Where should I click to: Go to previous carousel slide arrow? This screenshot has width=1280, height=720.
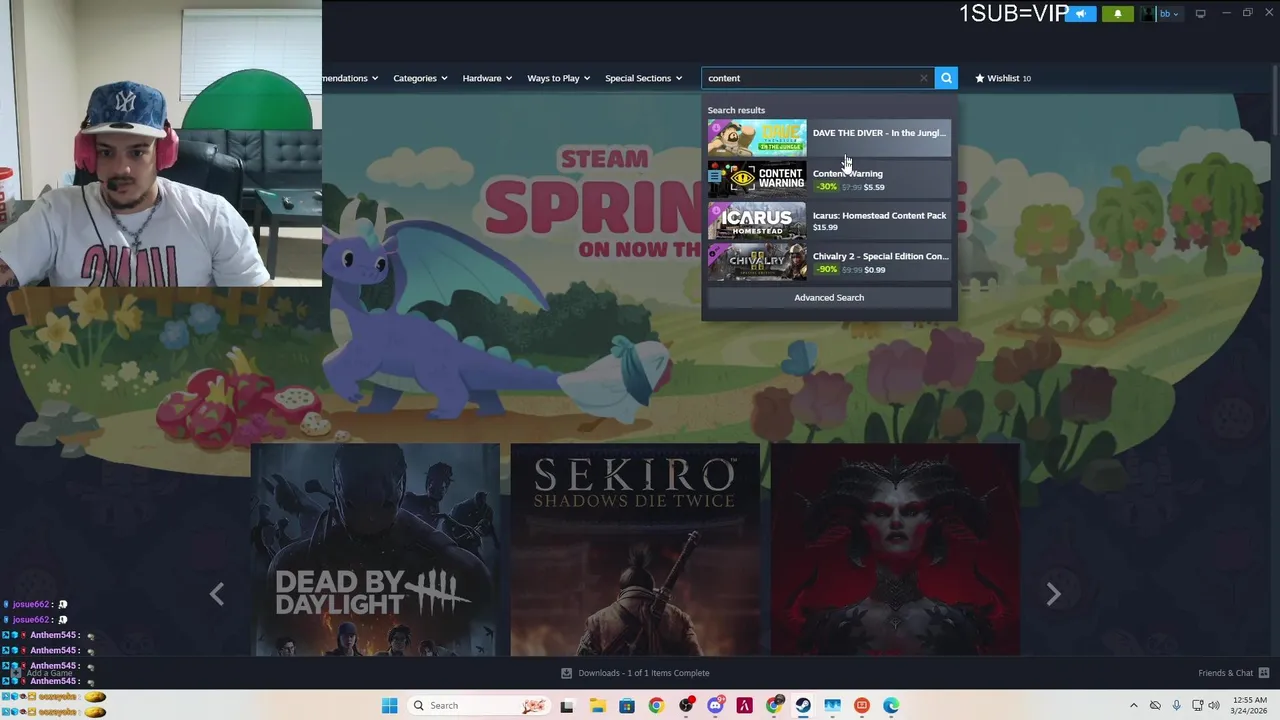[217, 594]
